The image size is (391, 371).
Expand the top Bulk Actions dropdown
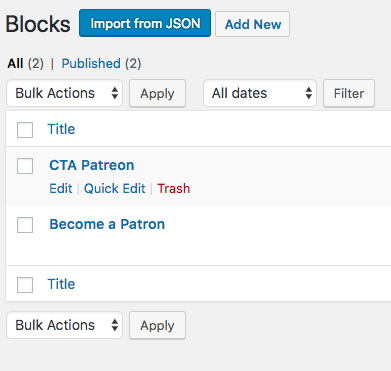(64, 93)
